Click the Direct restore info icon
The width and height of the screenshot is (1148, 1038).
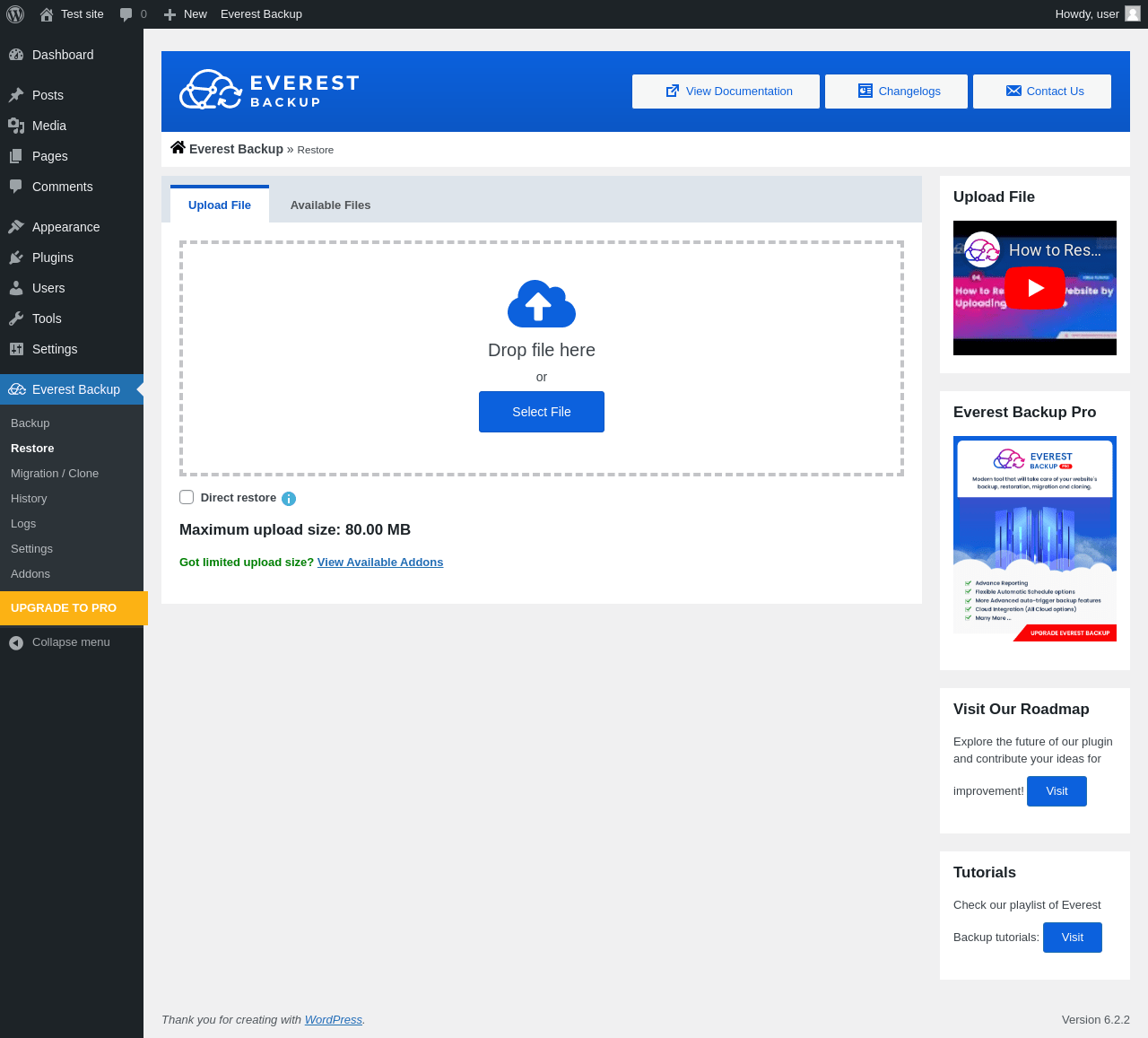click(x=289, y=499)
